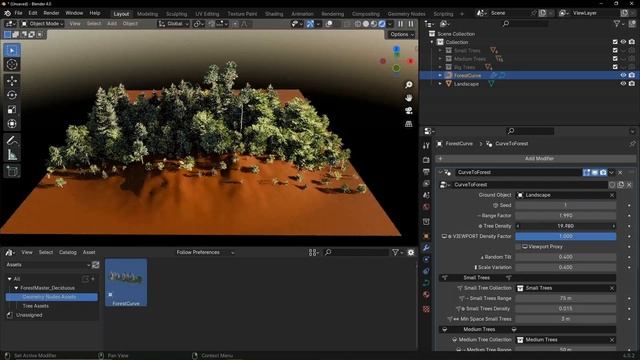Click the Add Modifier button

click(x=536, y=158)
